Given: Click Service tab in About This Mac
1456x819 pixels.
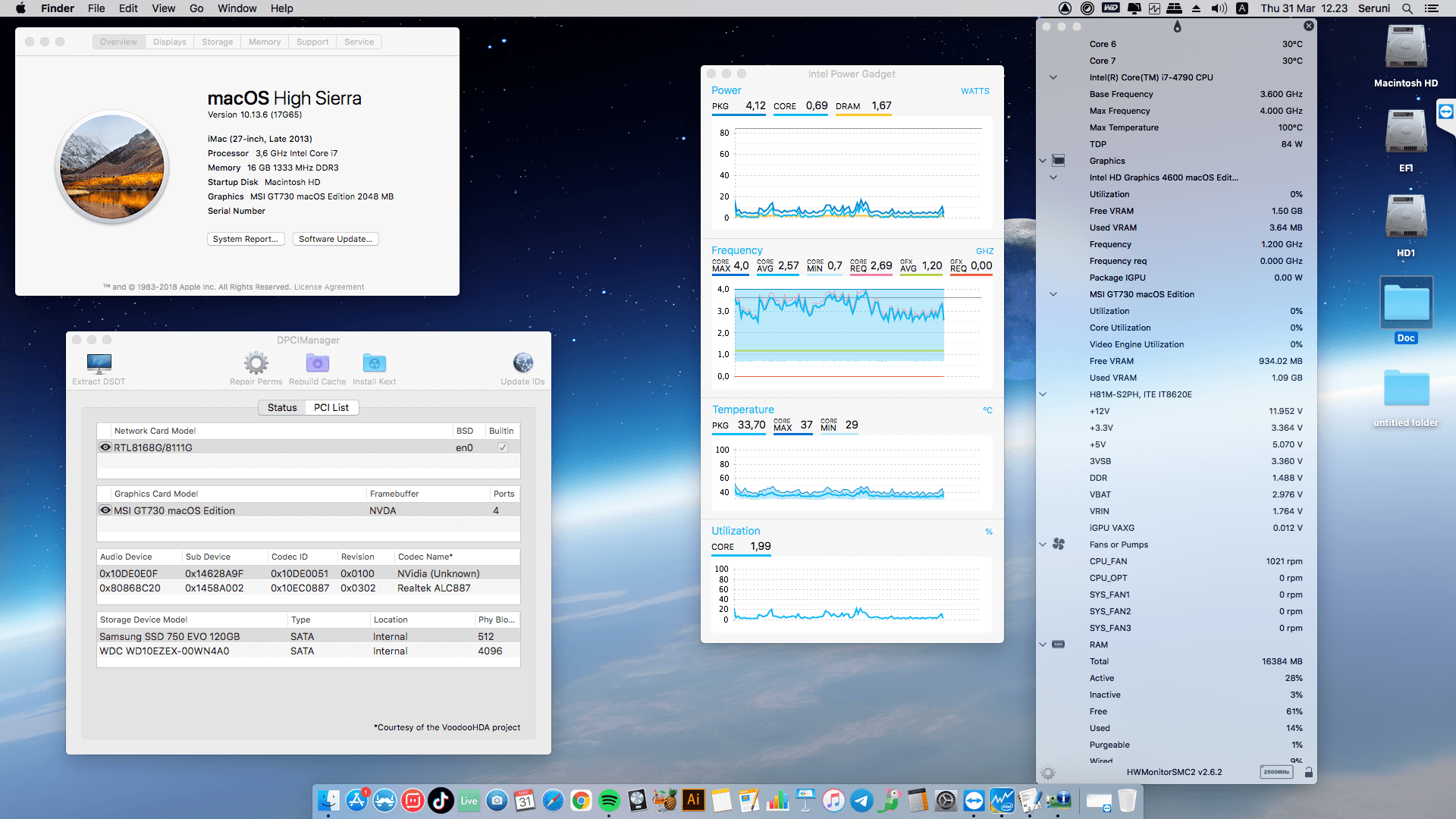Looking at the screenshot, I should click(359, 42).
